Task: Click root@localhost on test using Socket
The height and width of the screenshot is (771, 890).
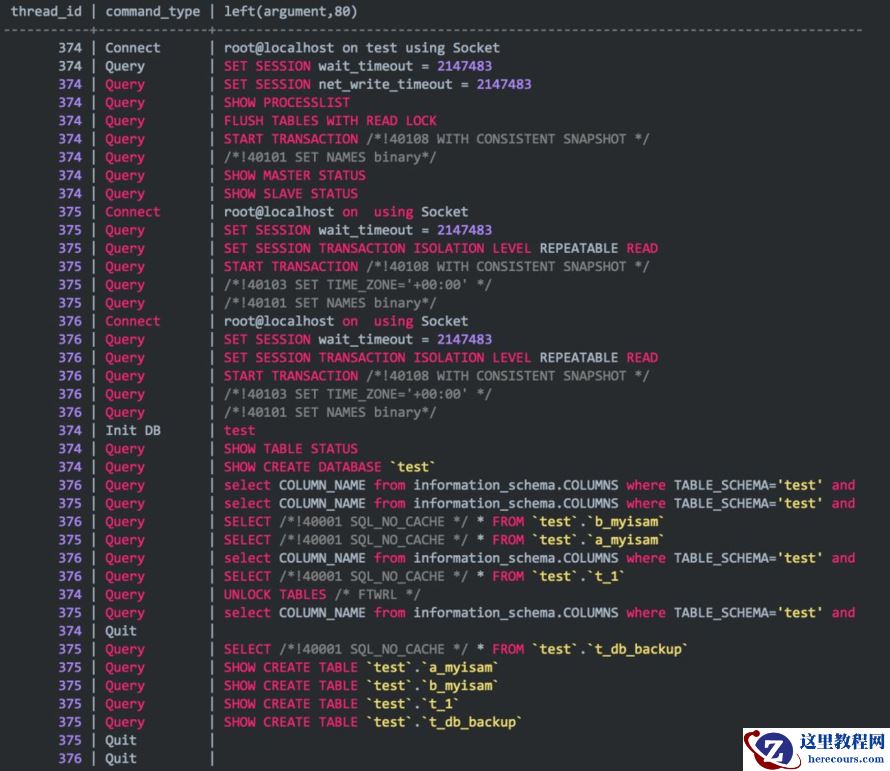Action: pos(361,47)
